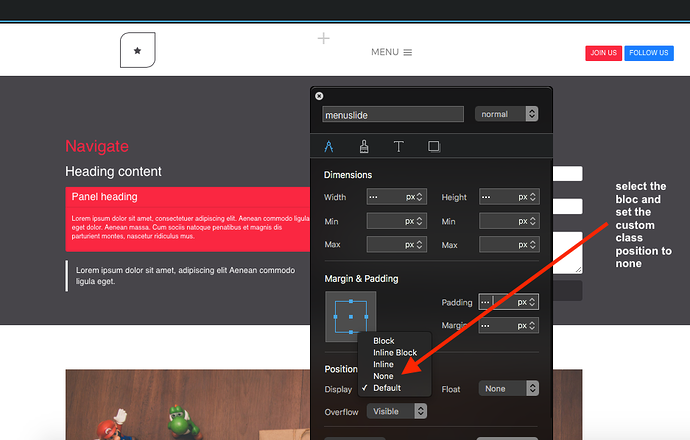
Task: Open the Float None dropdown
Action: (508, 388)
